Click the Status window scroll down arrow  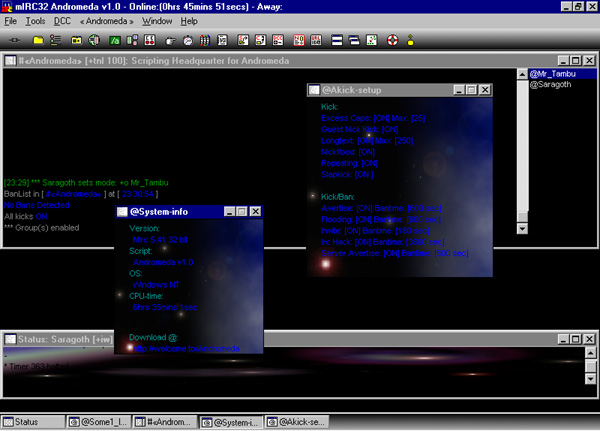tap(590, 379)
